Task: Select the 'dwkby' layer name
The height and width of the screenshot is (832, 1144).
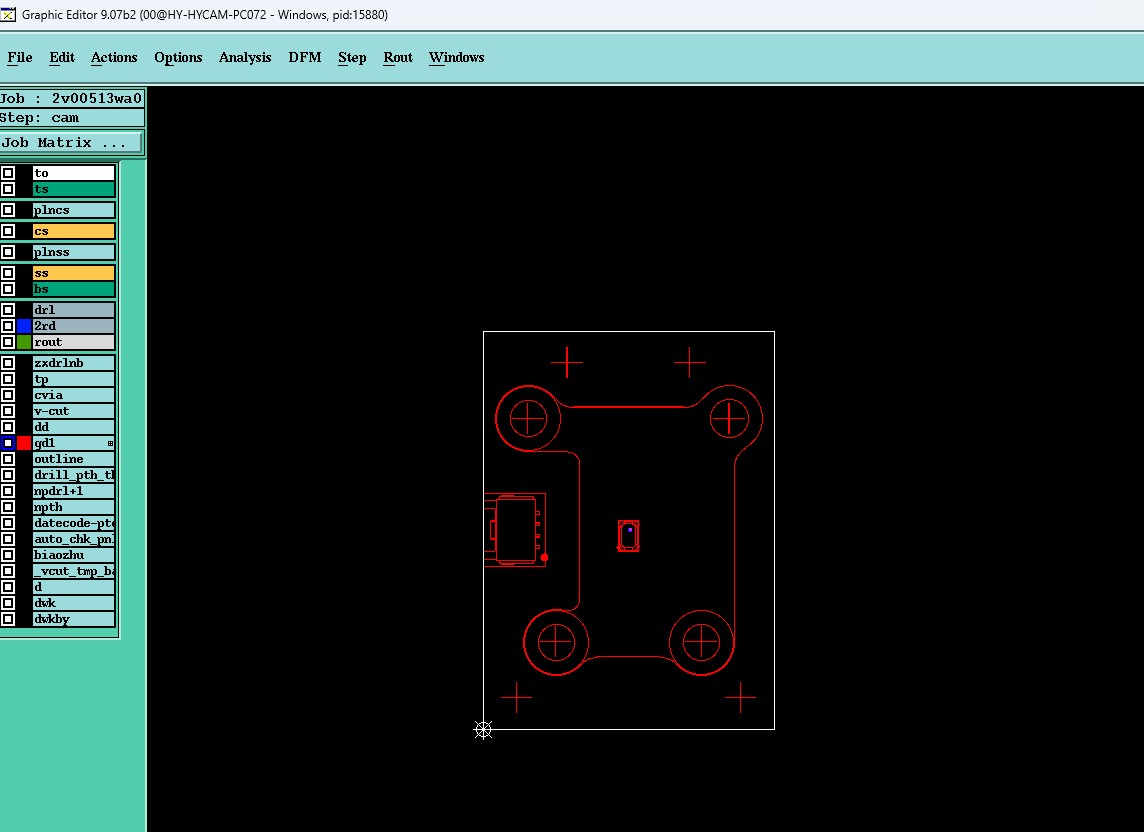Action: (x=74, y=619)
